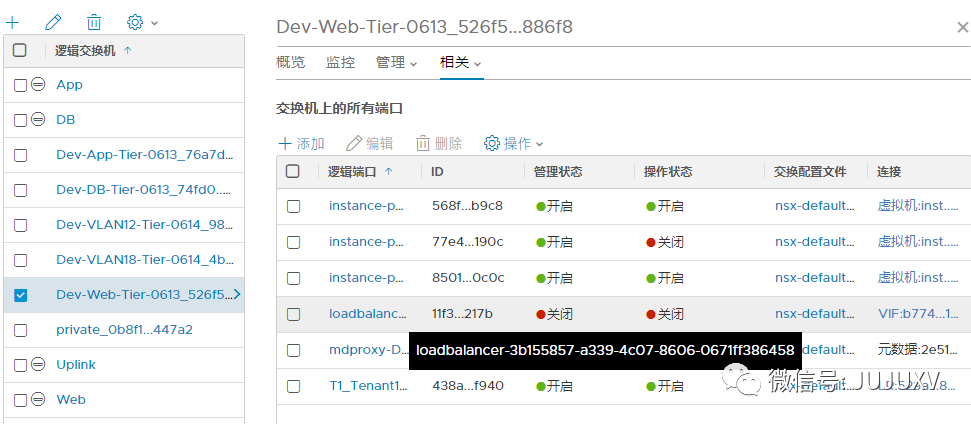Check the private_0b8f1 switch checkbox
The image size is (971, 424).
click(x=20, y=330)
